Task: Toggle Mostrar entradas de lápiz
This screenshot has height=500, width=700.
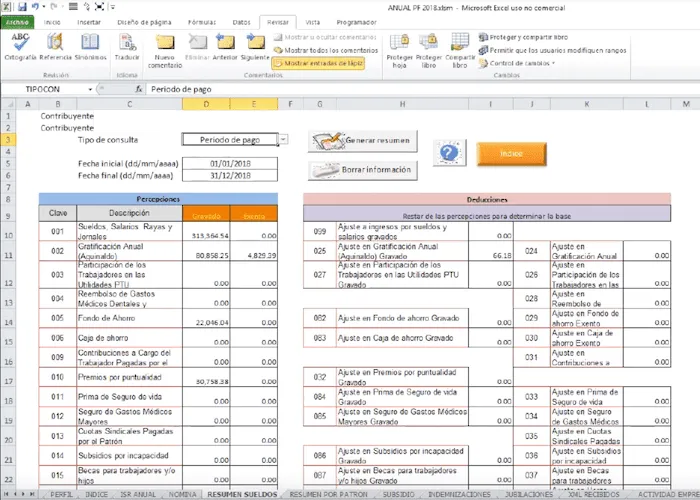Action: (317, 62)
